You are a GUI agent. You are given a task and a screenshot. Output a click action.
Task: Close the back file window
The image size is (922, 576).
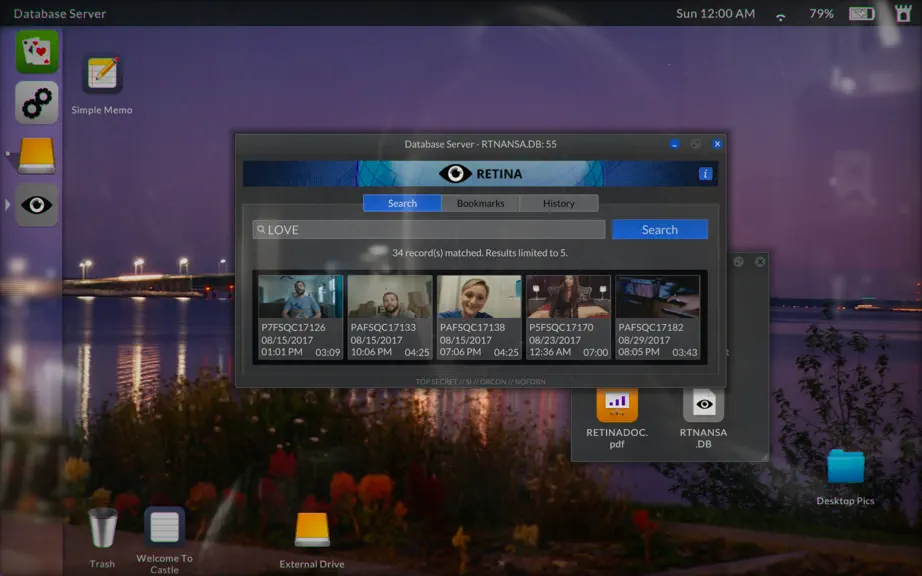760,262
